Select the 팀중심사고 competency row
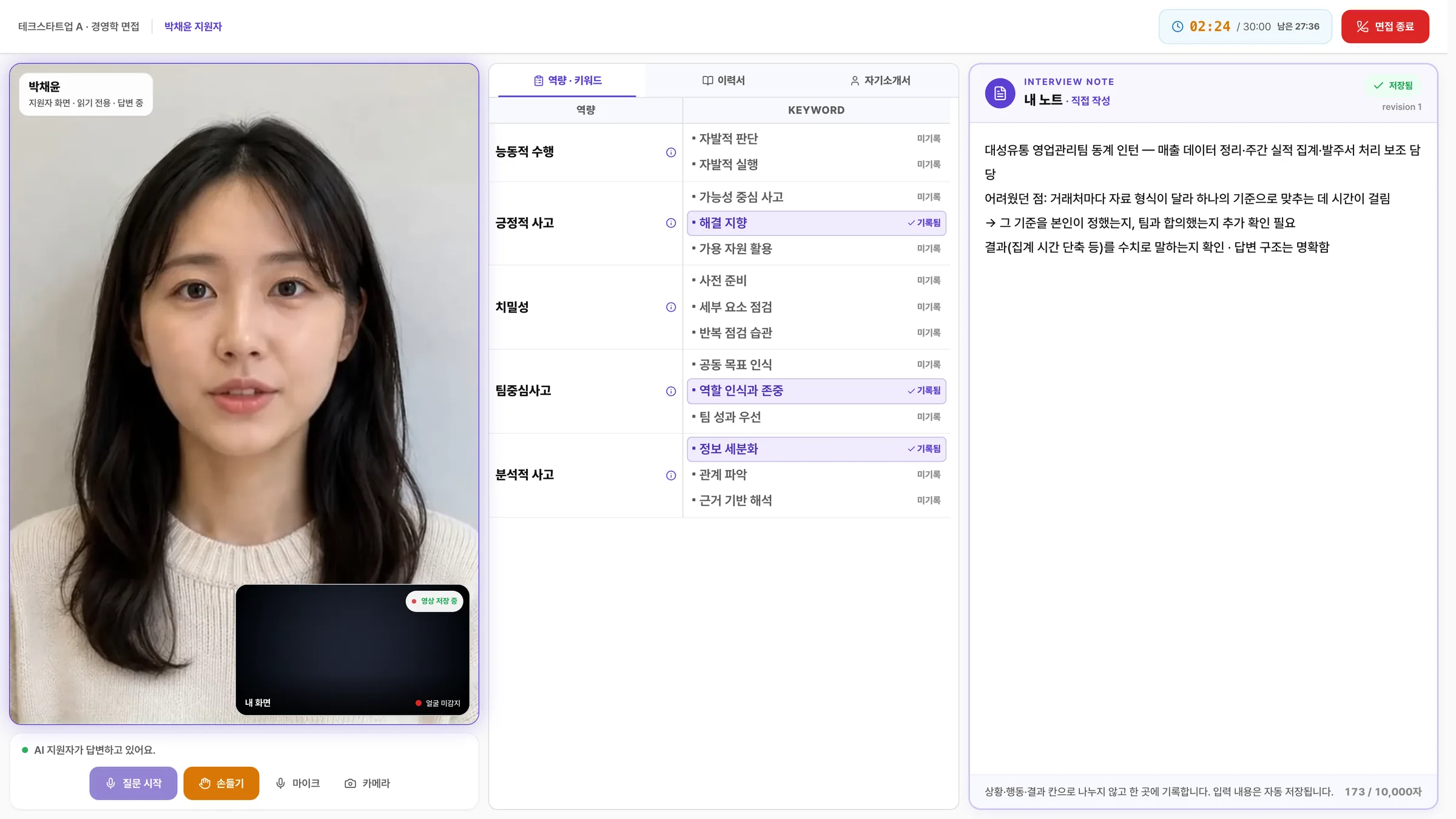1456x819 pixels. click(585, 391)
